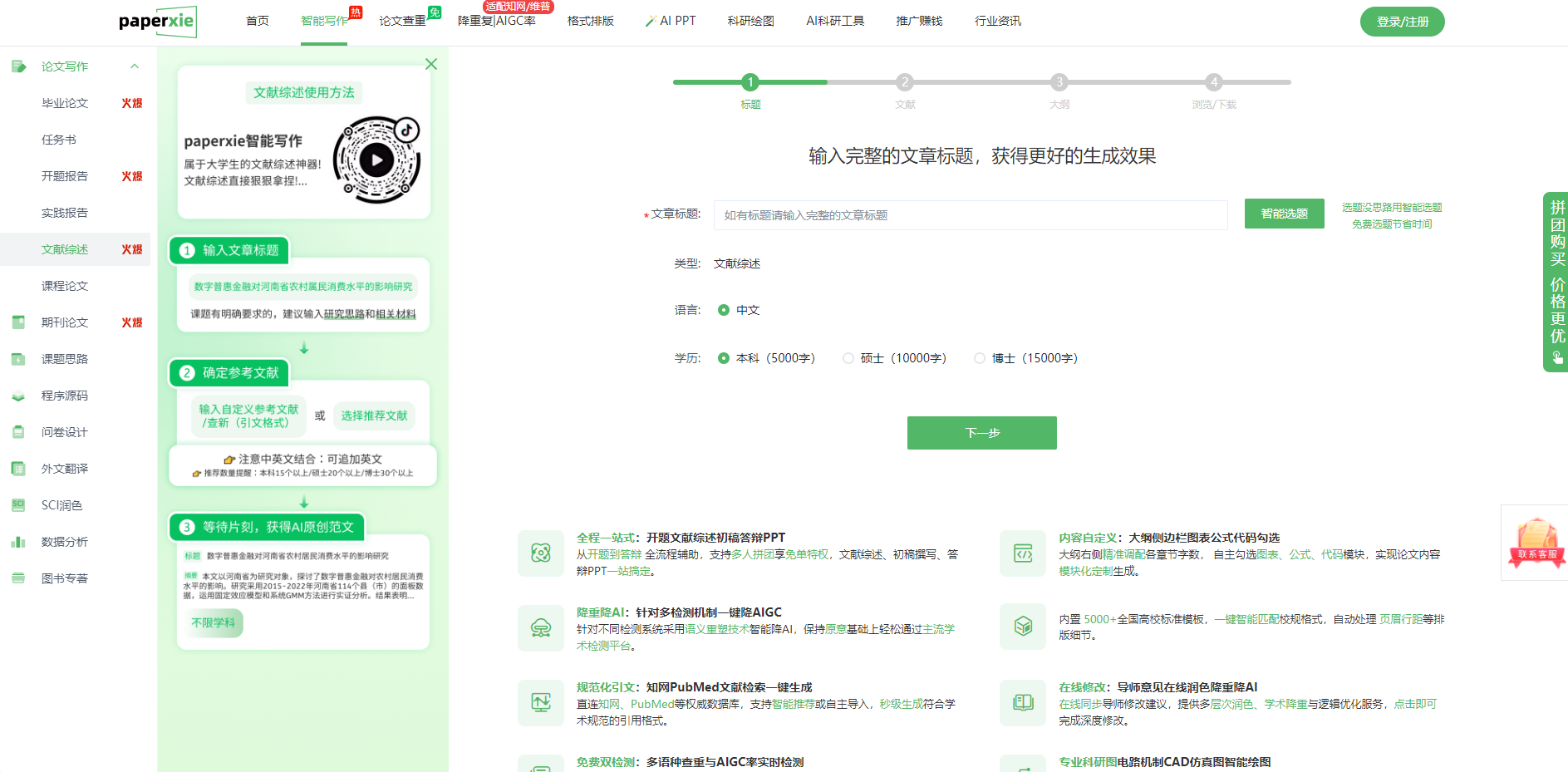Click the 在线修改 book icon
1568x772 pixels.
tap(1023, 703)
